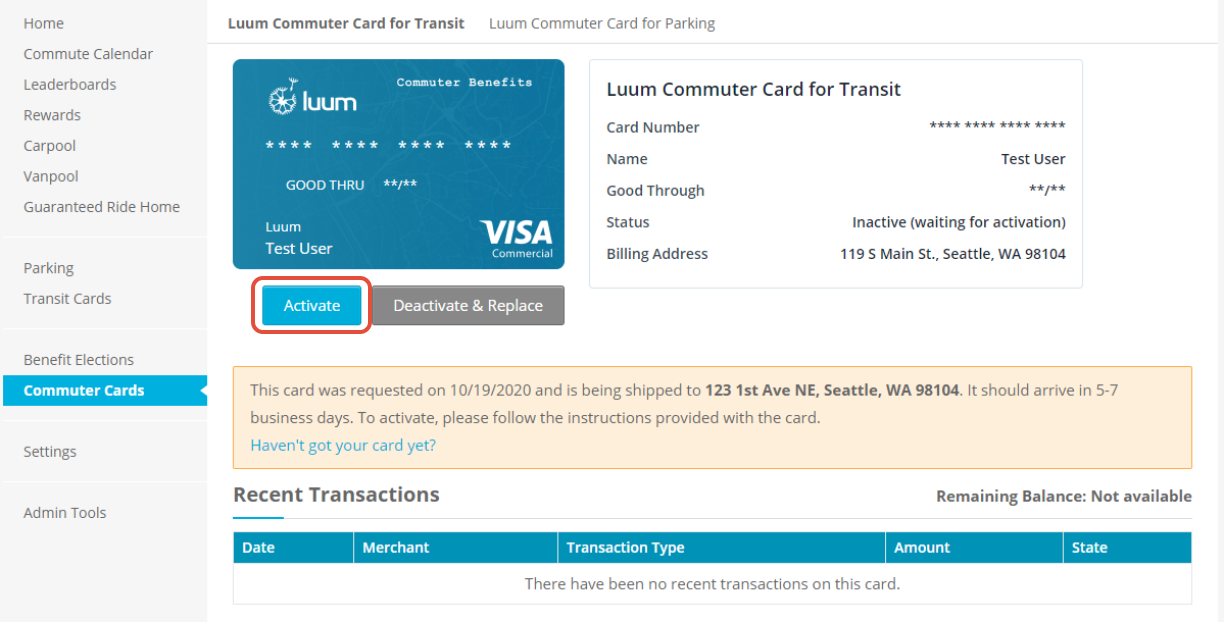Select the Luum Commuter Card for Transit tab
The width and height of the screenshot is (1224, 622).
(346, 23)
